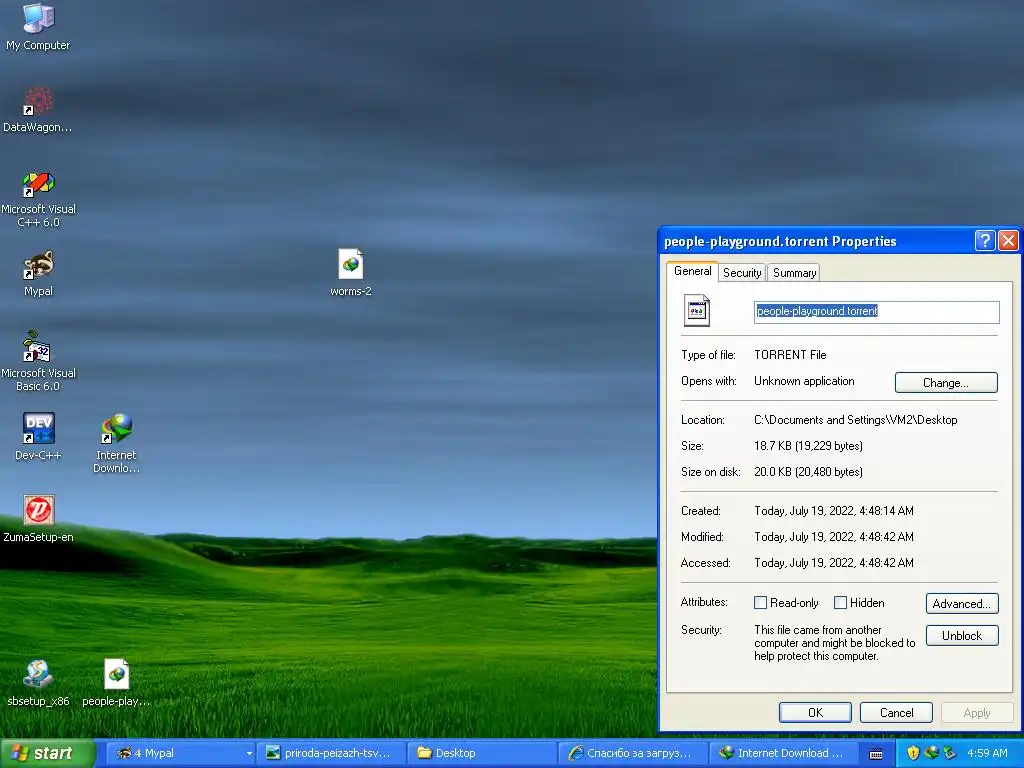Click the TORRENT File type text
Screen dimensions: 1024x768
click(x=790, y=355)
